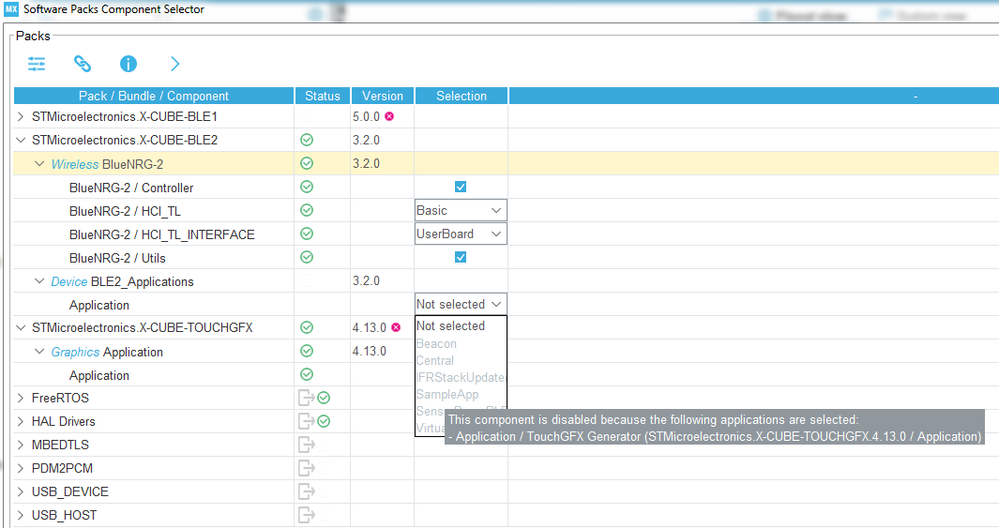Collapse the STMicroelectronics.X-CUBE-TOUCHGFX pack
This screenshot has width=999, height=528.
click(20, 327)
